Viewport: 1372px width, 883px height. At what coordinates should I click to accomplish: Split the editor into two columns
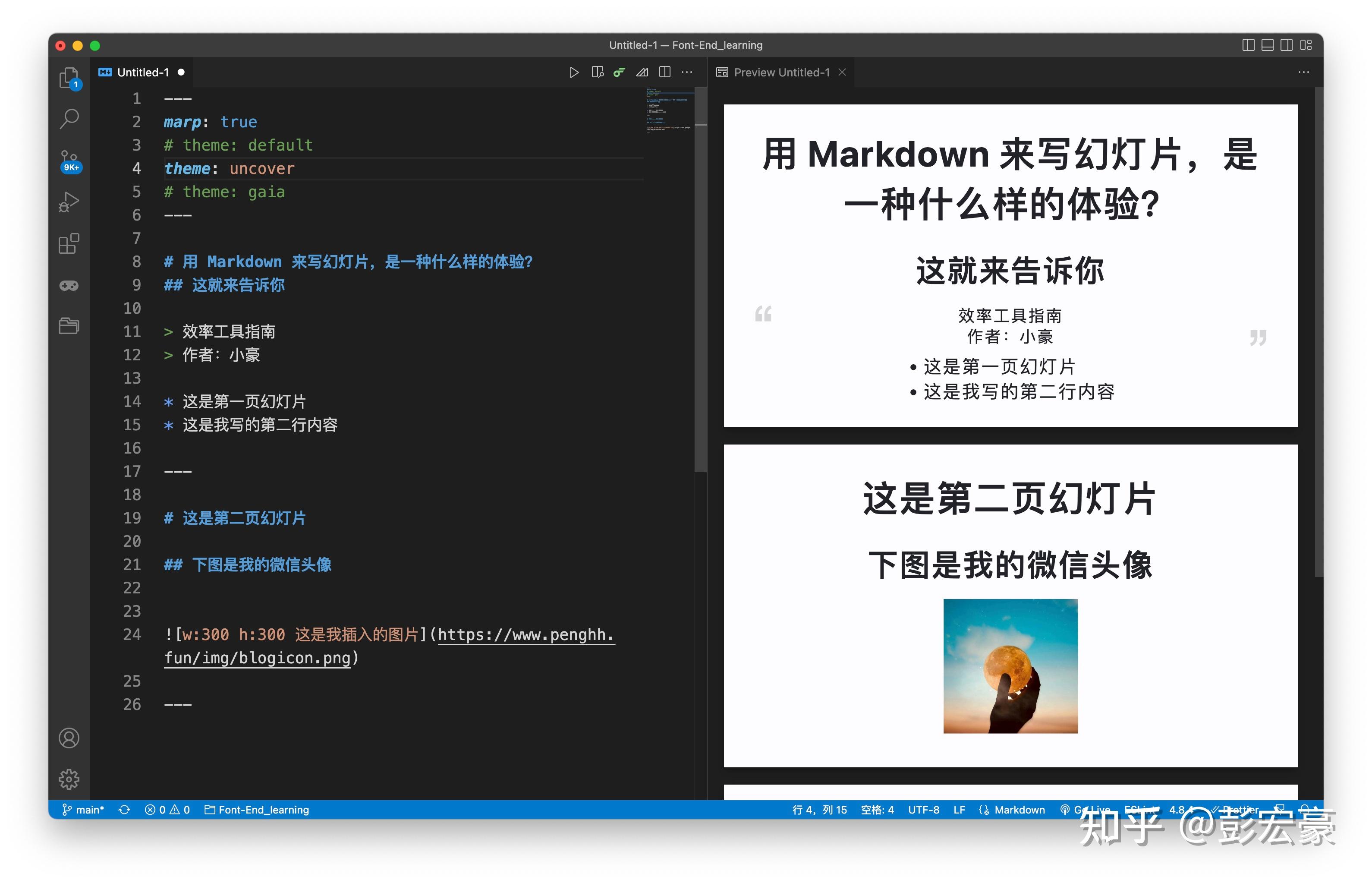point(665,72)
